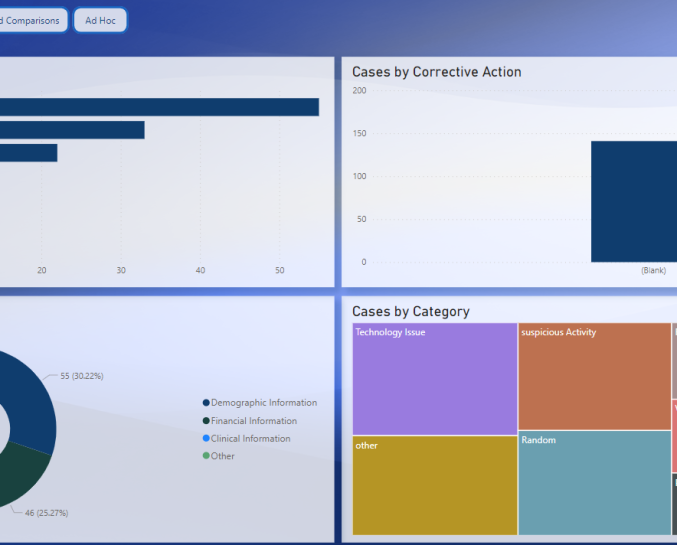Click the Cases by Category title
The width and height of the screenshot is (677, 545).
click(x=410, y=312)
